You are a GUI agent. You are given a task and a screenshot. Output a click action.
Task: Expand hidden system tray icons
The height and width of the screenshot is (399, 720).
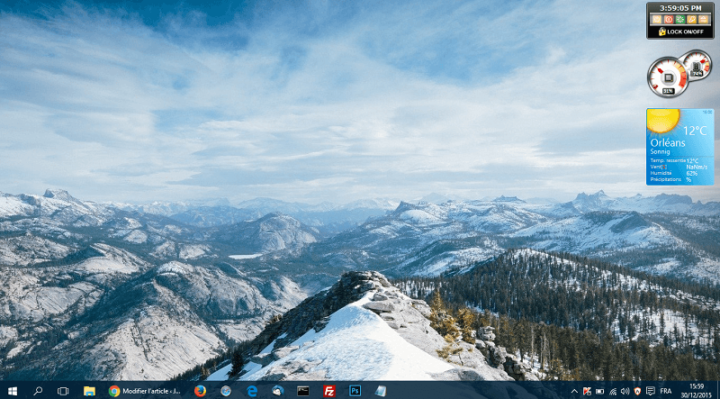pos(574,392)
